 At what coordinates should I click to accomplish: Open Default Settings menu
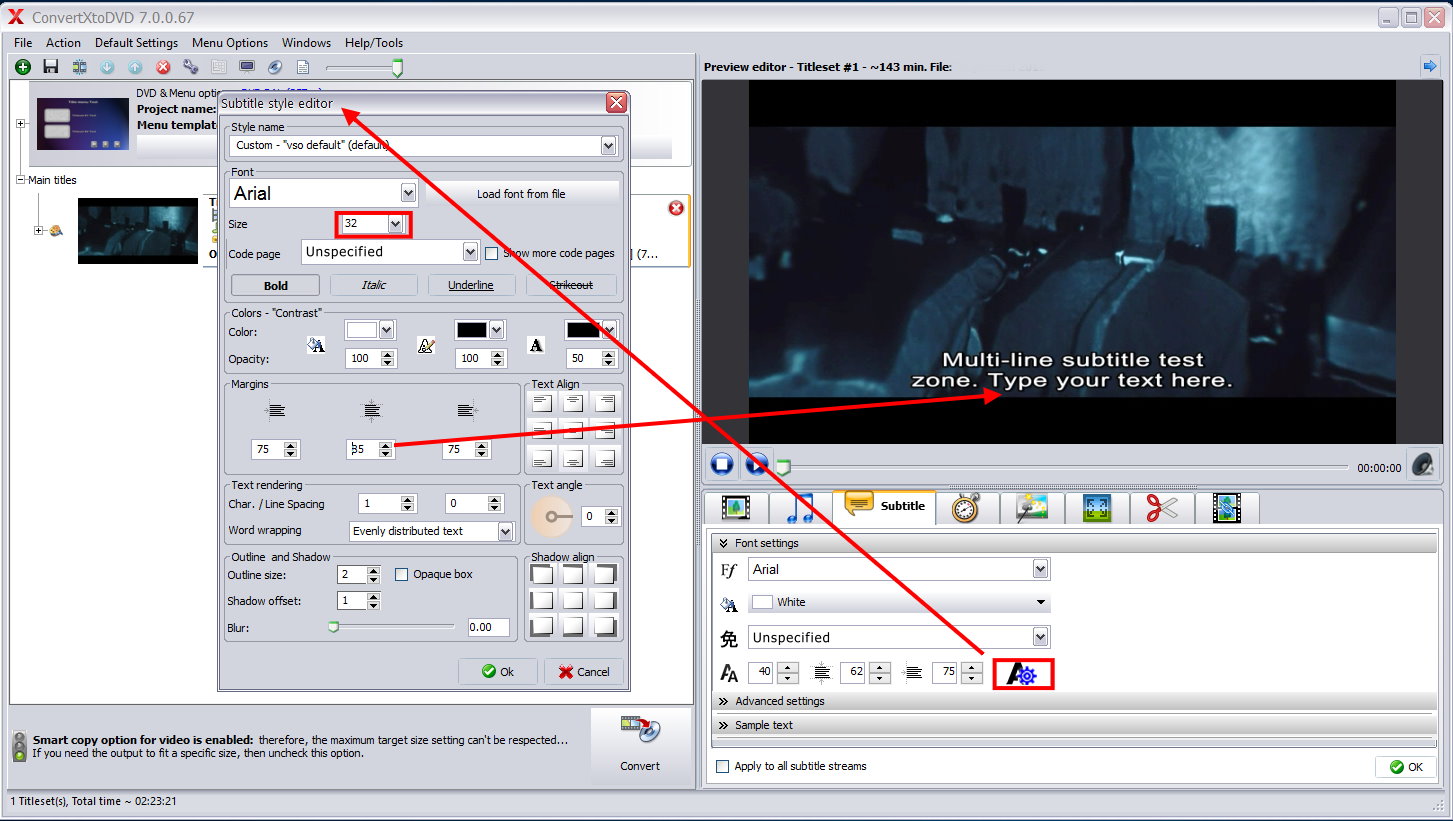click(136, 43)
